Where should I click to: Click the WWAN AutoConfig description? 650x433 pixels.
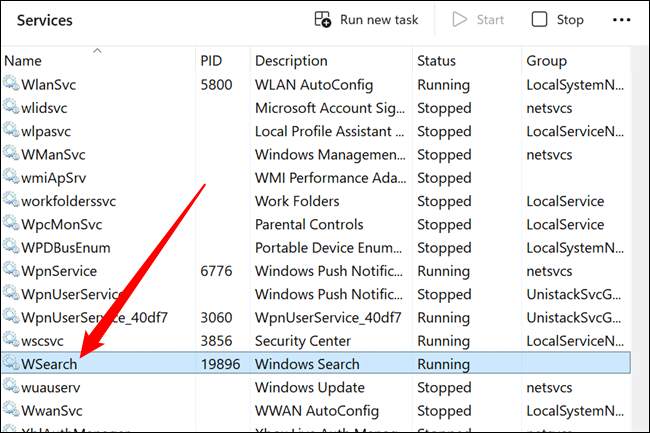click(x=317, y=411)
